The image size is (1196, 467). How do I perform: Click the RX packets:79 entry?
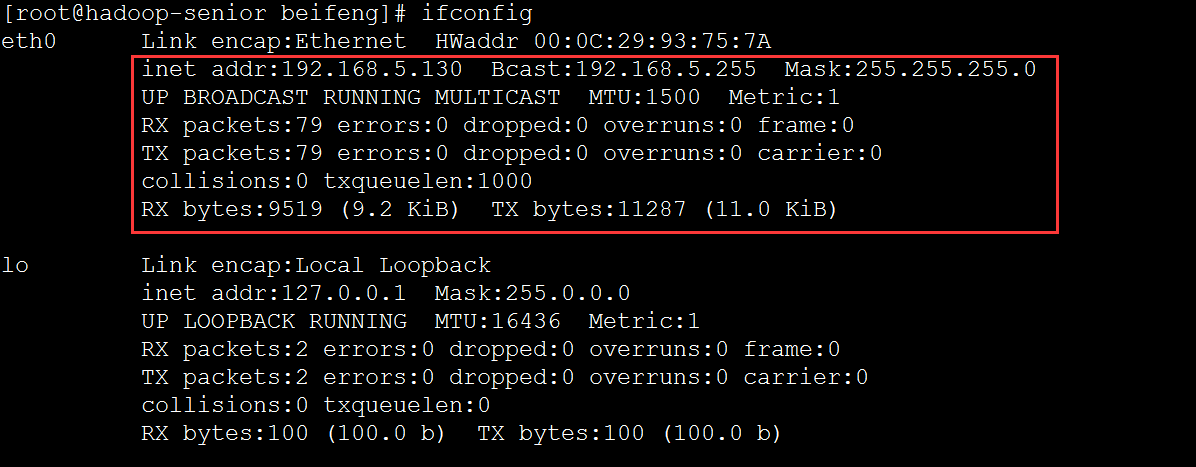pos(232,125)
